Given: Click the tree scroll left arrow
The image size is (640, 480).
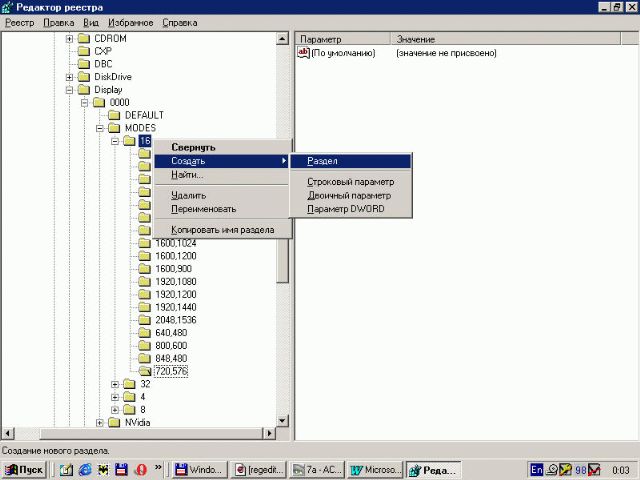Looking at the screenshot, I should tap(8, 433).
